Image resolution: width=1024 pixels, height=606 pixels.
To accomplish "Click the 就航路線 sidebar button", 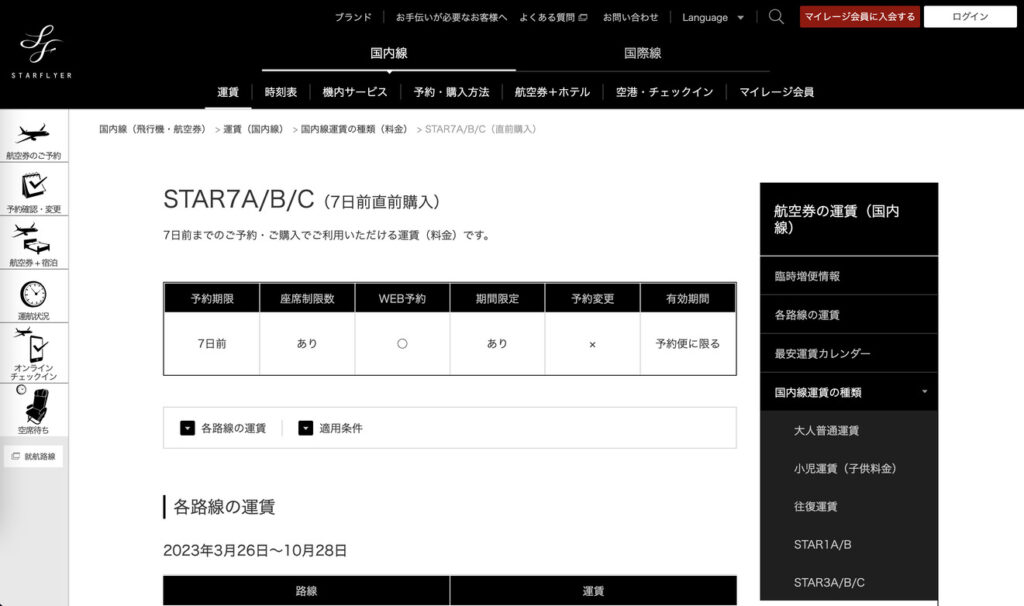I will point(33,456).
